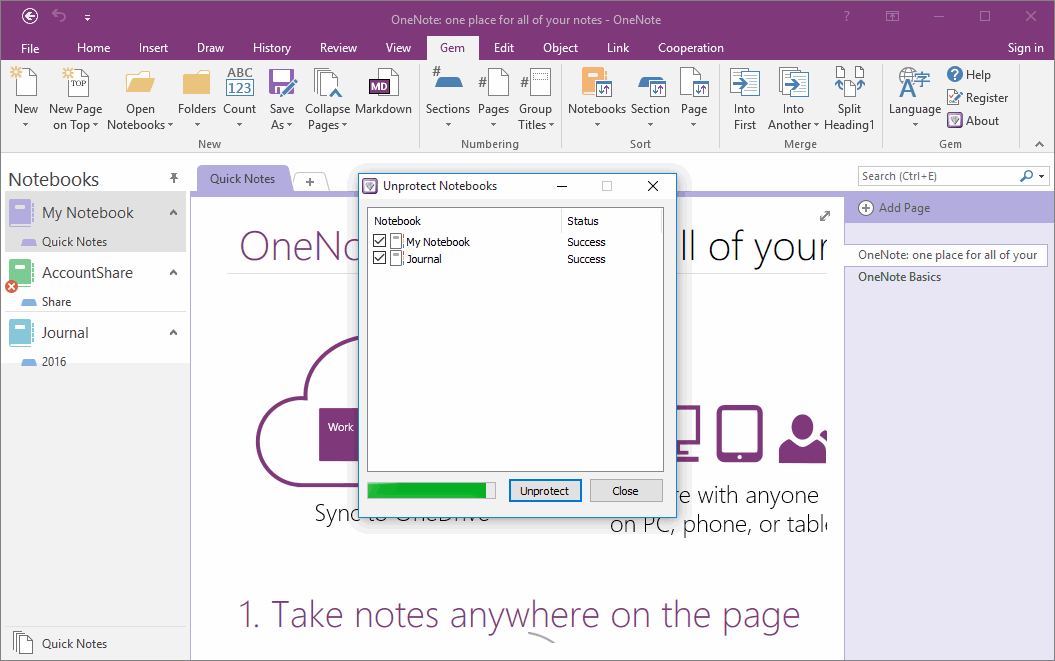The image size is (1055, 661).
Task: Click the Status column header
Action: (611, 221)
